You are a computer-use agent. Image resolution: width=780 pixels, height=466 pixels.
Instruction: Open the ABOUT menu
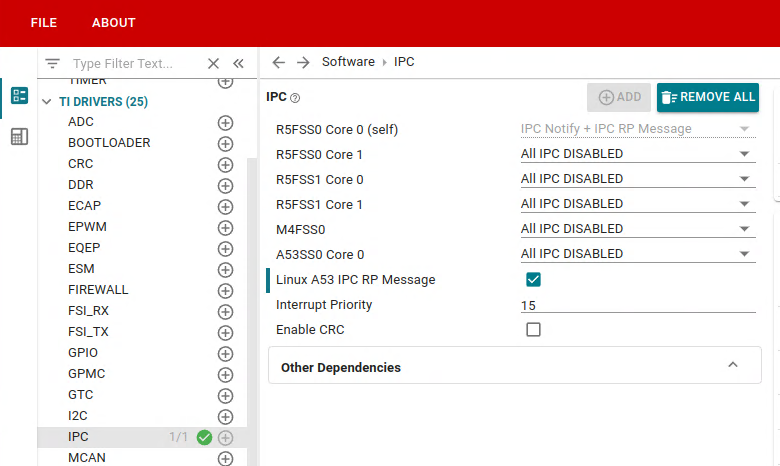(113, 23)
